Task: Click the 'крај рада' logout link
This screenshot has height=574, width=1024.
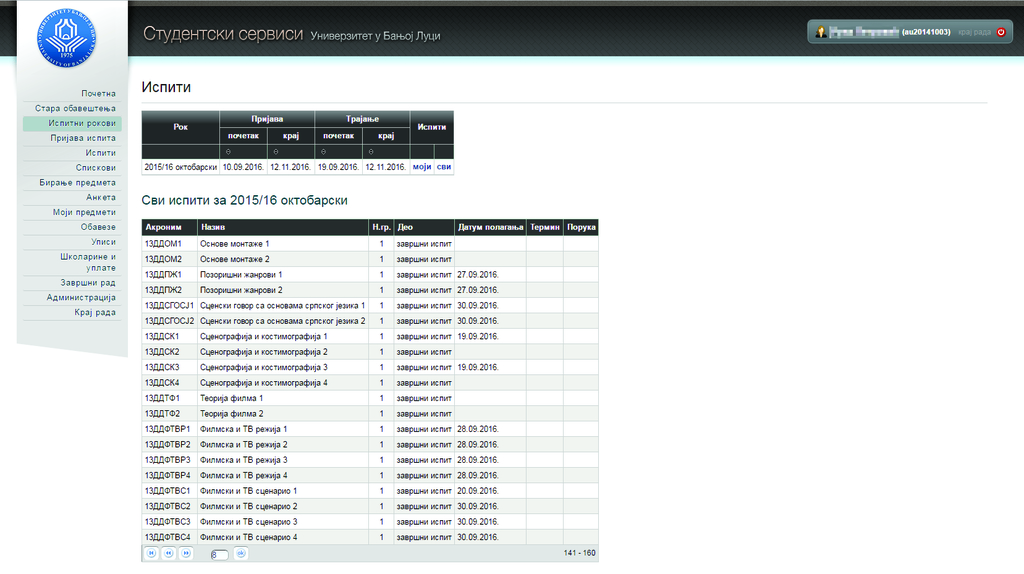Action: click(974, 32)
